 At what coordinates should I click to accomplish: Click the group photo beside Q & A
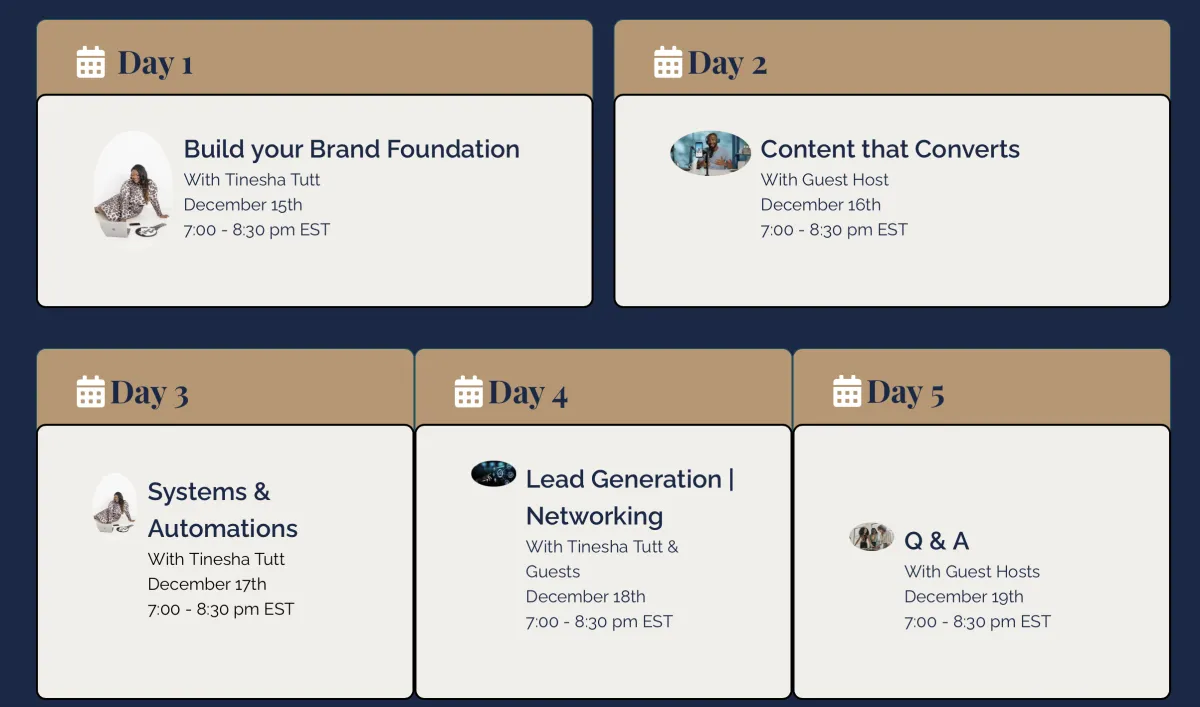(x=872, y=536)
